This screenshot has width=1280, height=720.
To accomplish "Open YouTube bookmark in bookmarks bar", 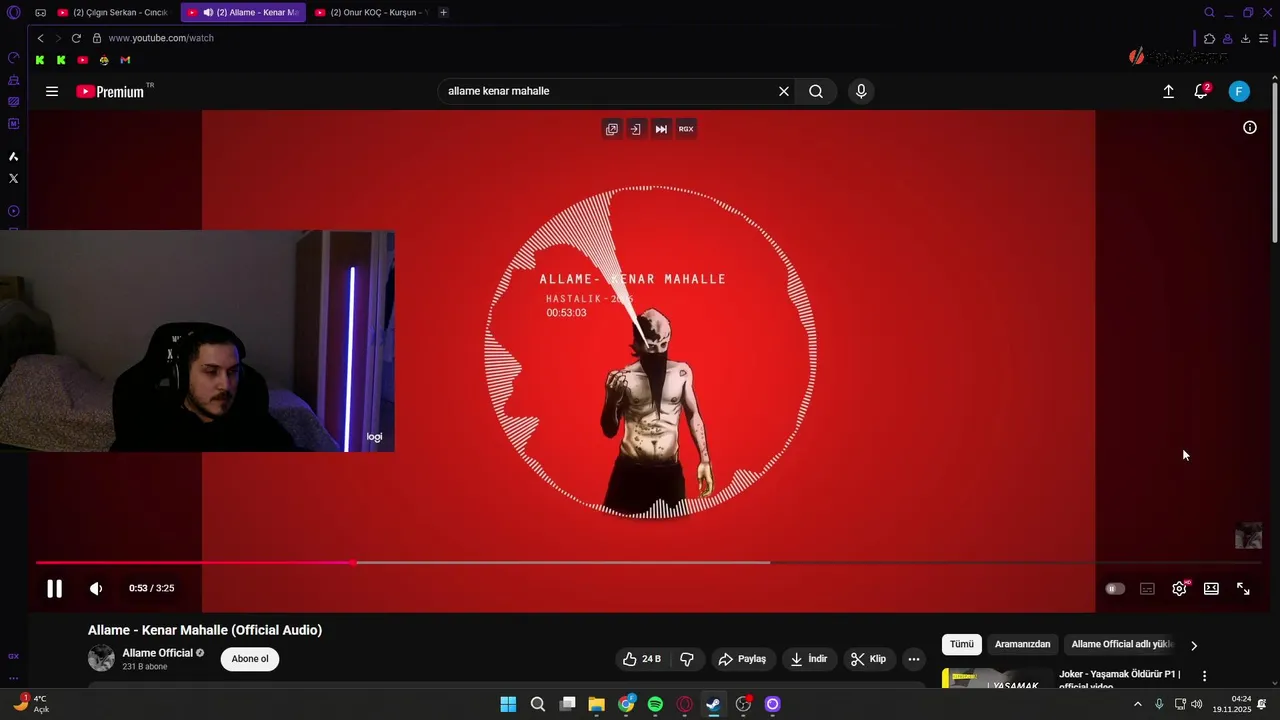I will 83,60.
